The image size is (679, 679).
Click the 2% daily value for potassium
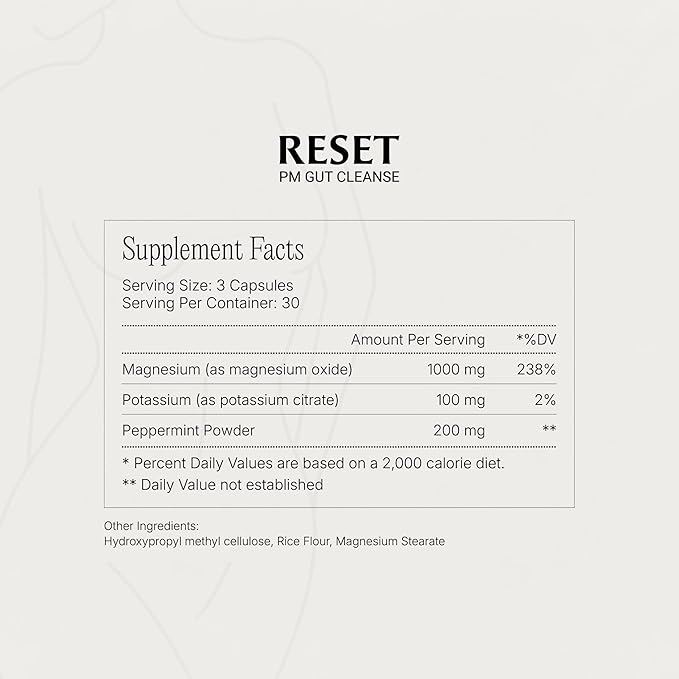click(x=545, y=400)
